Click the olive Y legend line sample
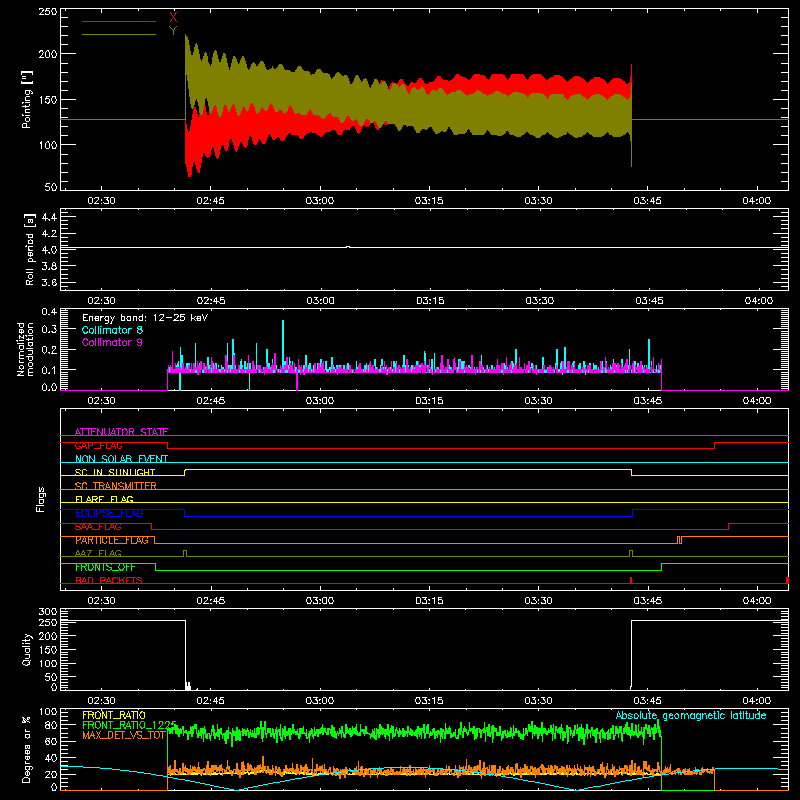Viewport: 800px width, 800px height. 119,34
